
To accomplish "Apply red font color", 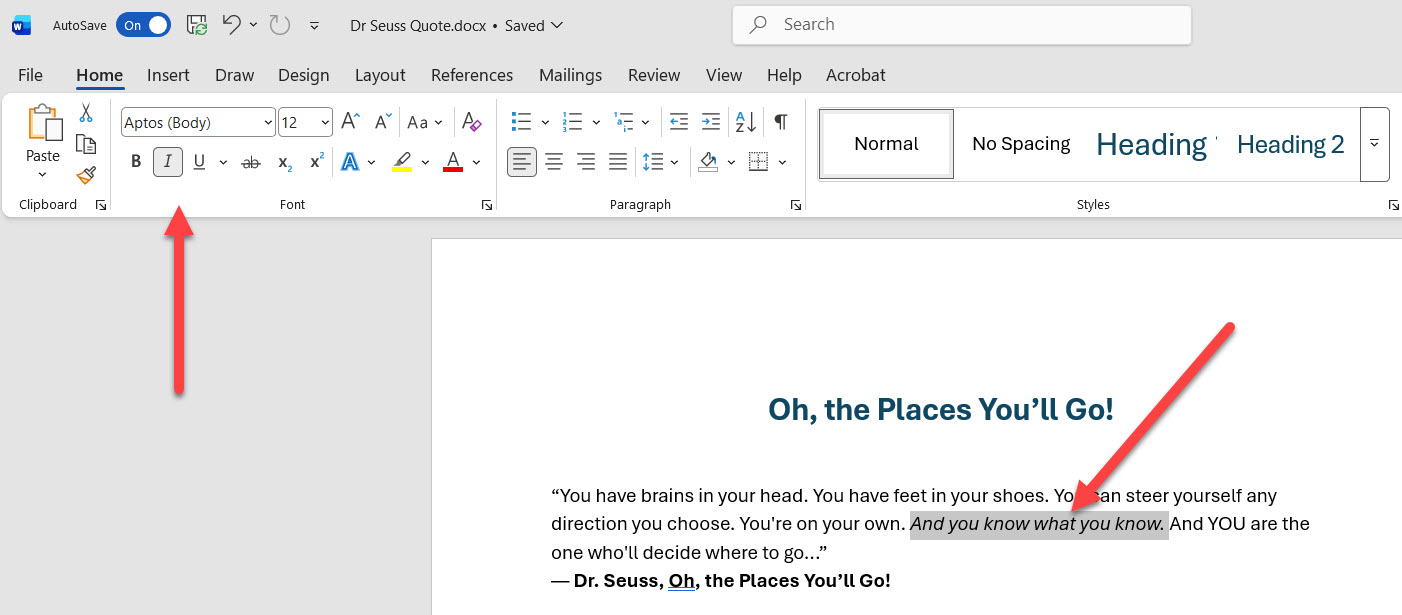I will 453,162.
